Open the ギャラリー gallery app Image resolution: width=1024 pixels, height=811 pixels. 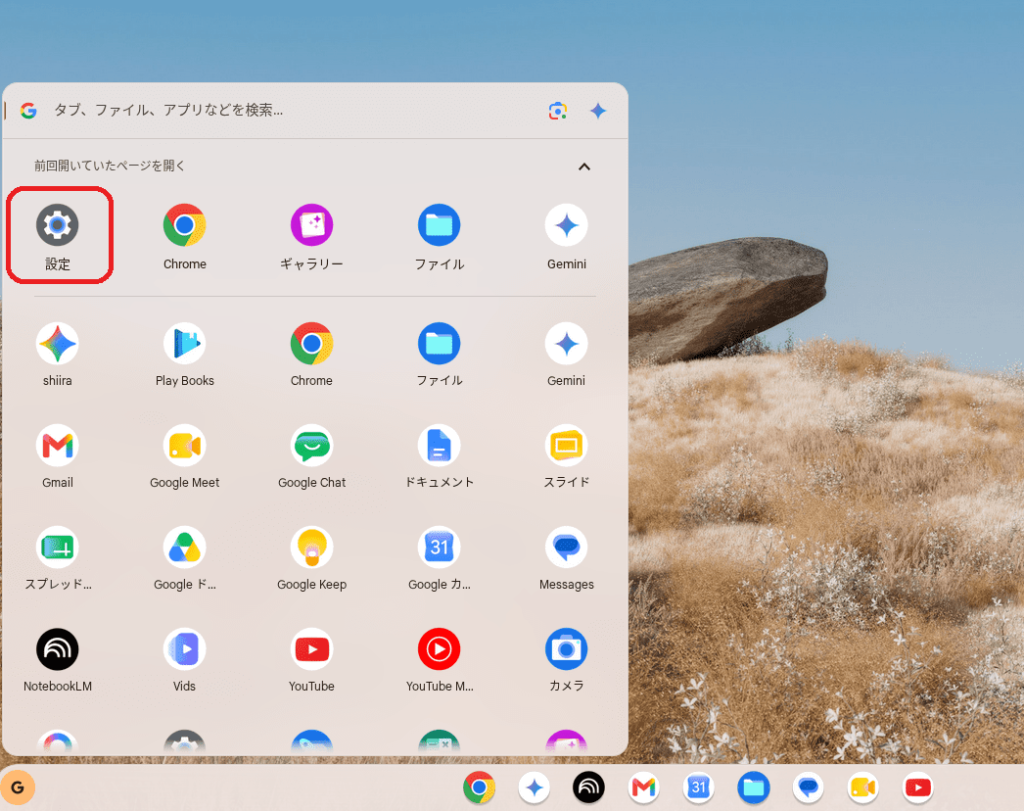click(x=312, y=236)
